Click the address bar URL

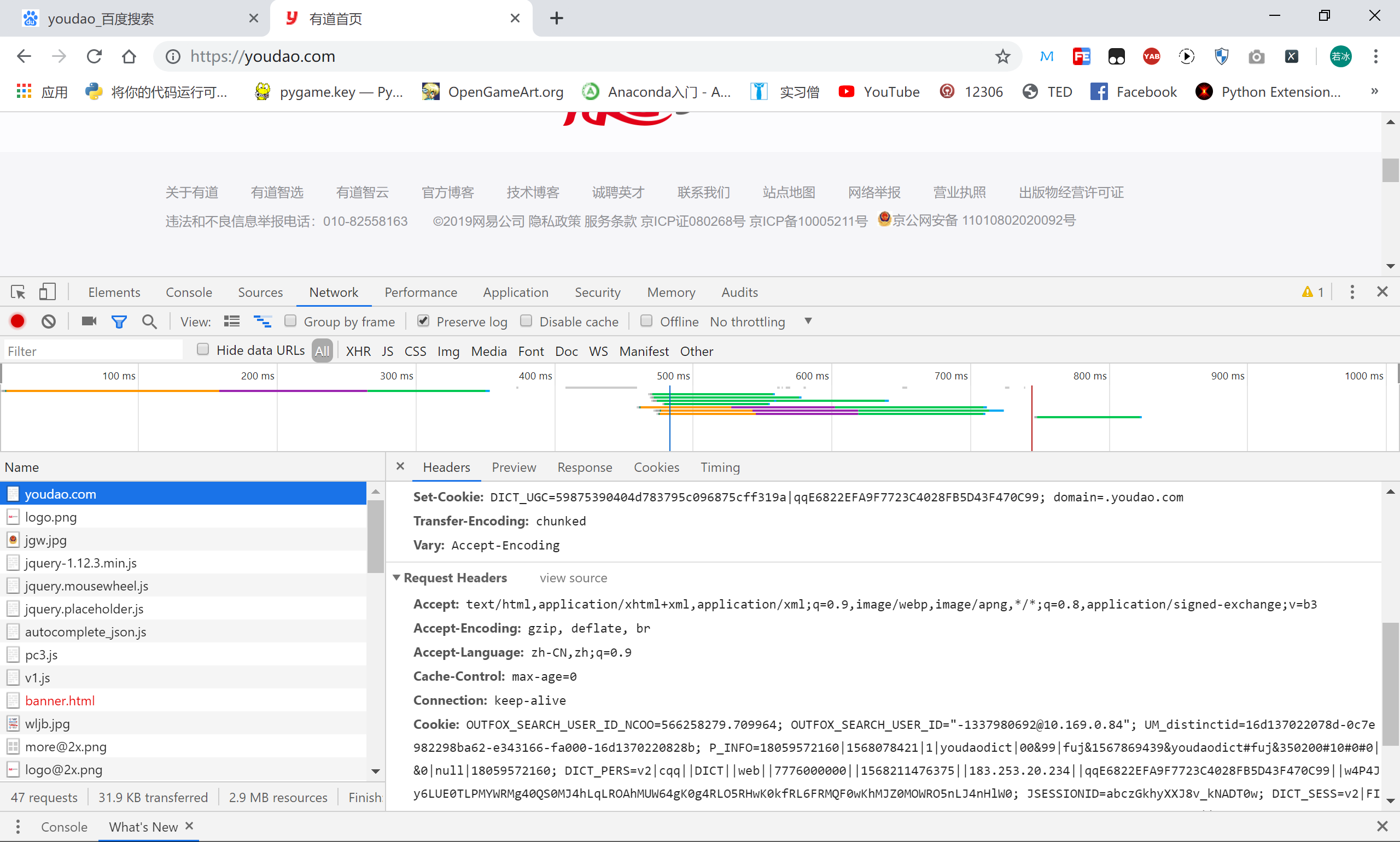pos(262,56)
